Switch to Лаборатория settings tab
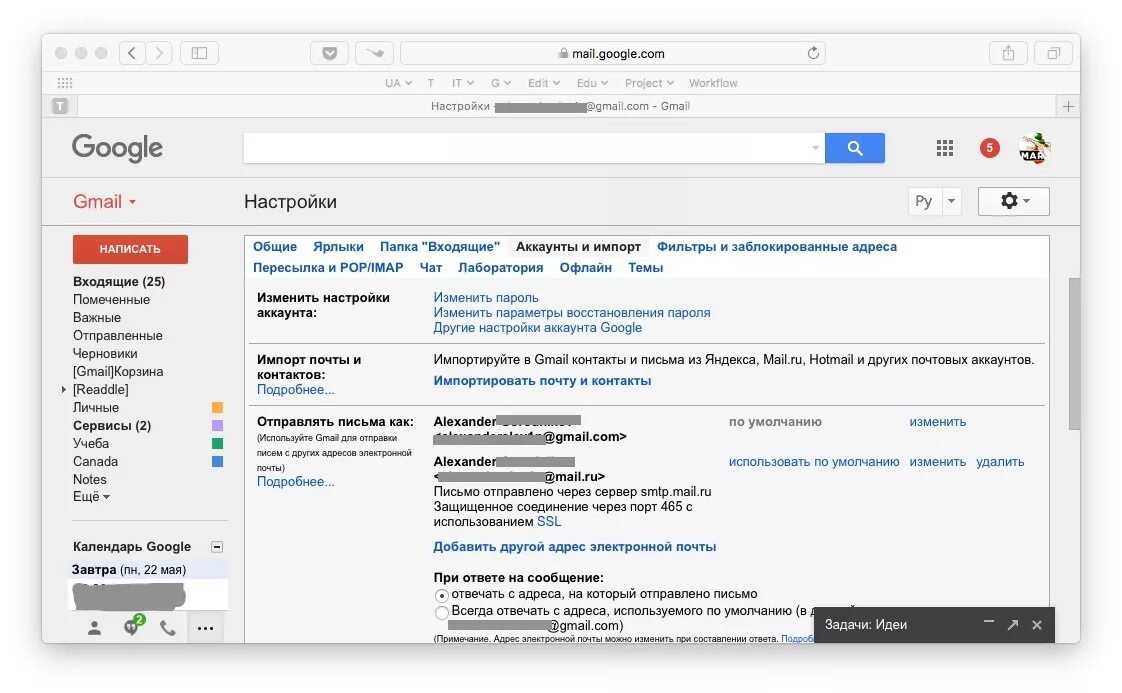This screenshot has height=693, width=1122. tap(500, 268)
